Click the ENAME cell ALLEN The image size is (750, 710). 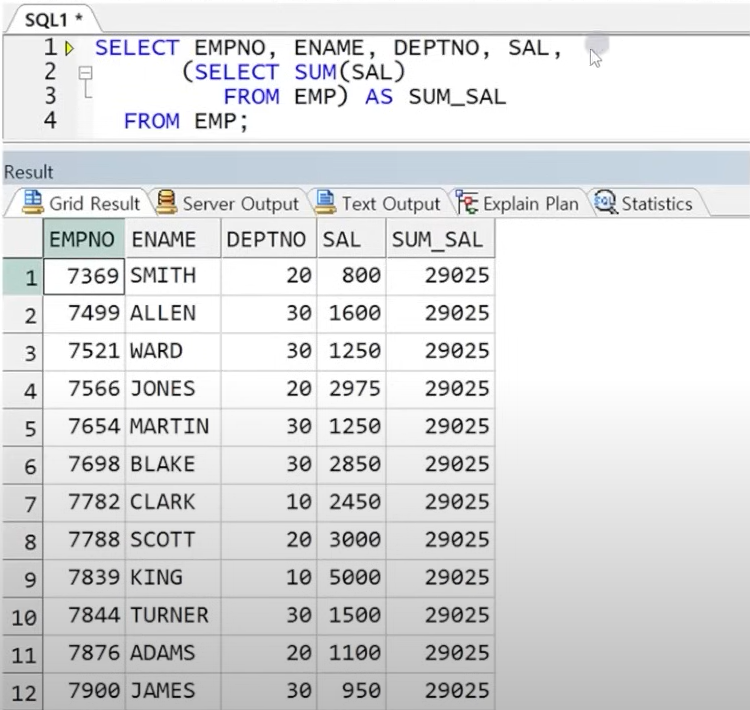coord(173,313)
